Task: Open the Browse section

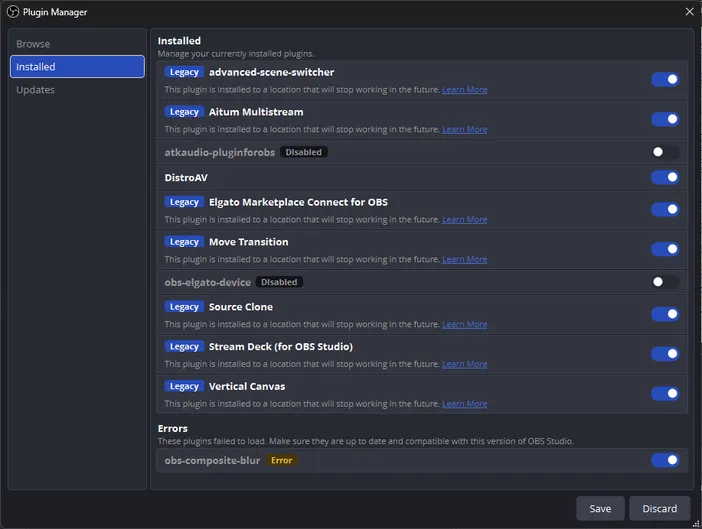Action: [x=77, y=44]
